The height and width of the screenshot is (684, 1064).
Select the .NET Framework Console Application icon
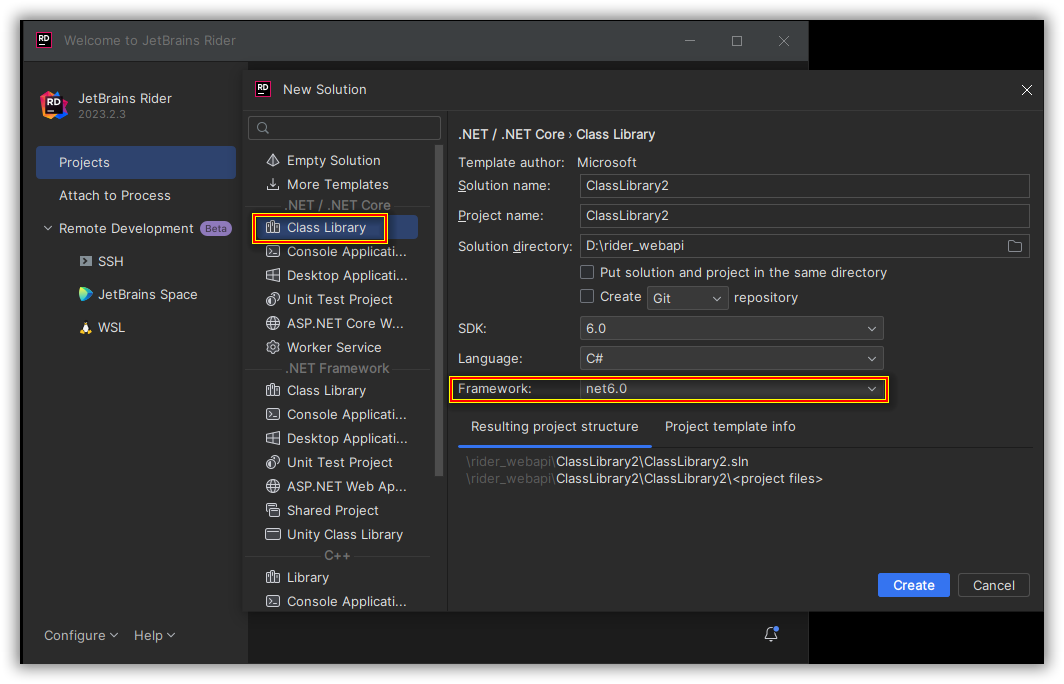coord(273,414)
